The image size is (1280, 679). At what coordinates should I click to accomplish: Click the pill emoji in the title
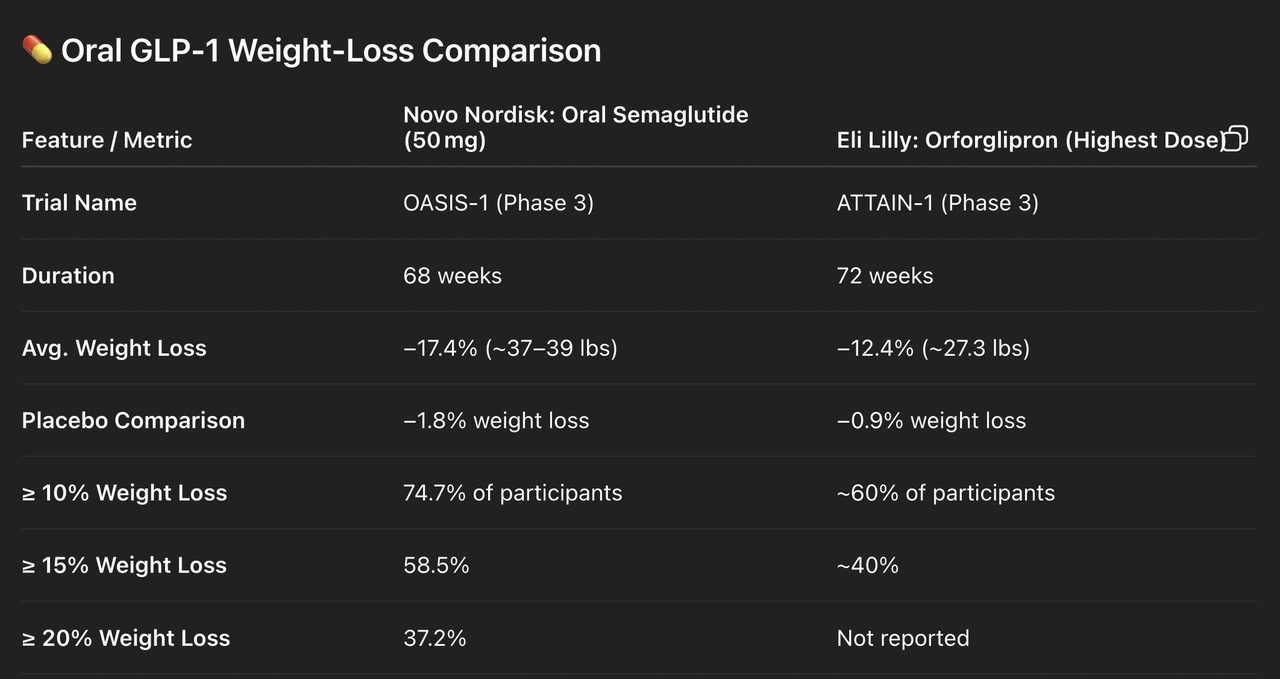coord(37,49)
